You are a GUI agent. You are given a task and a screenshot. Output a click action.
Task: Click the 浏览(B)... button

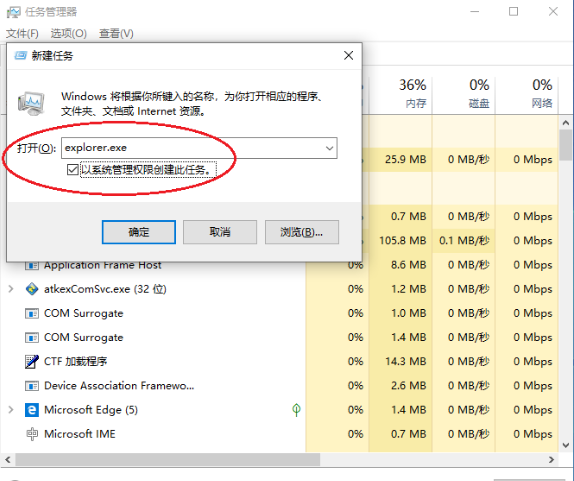pyautogui.click(x=302, y=232)
